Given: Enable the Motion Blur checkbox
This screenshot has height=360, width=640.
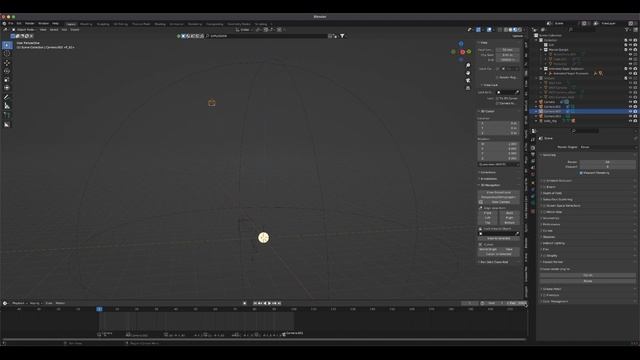Looking at the screenshot, I should [x=544, y=212].
